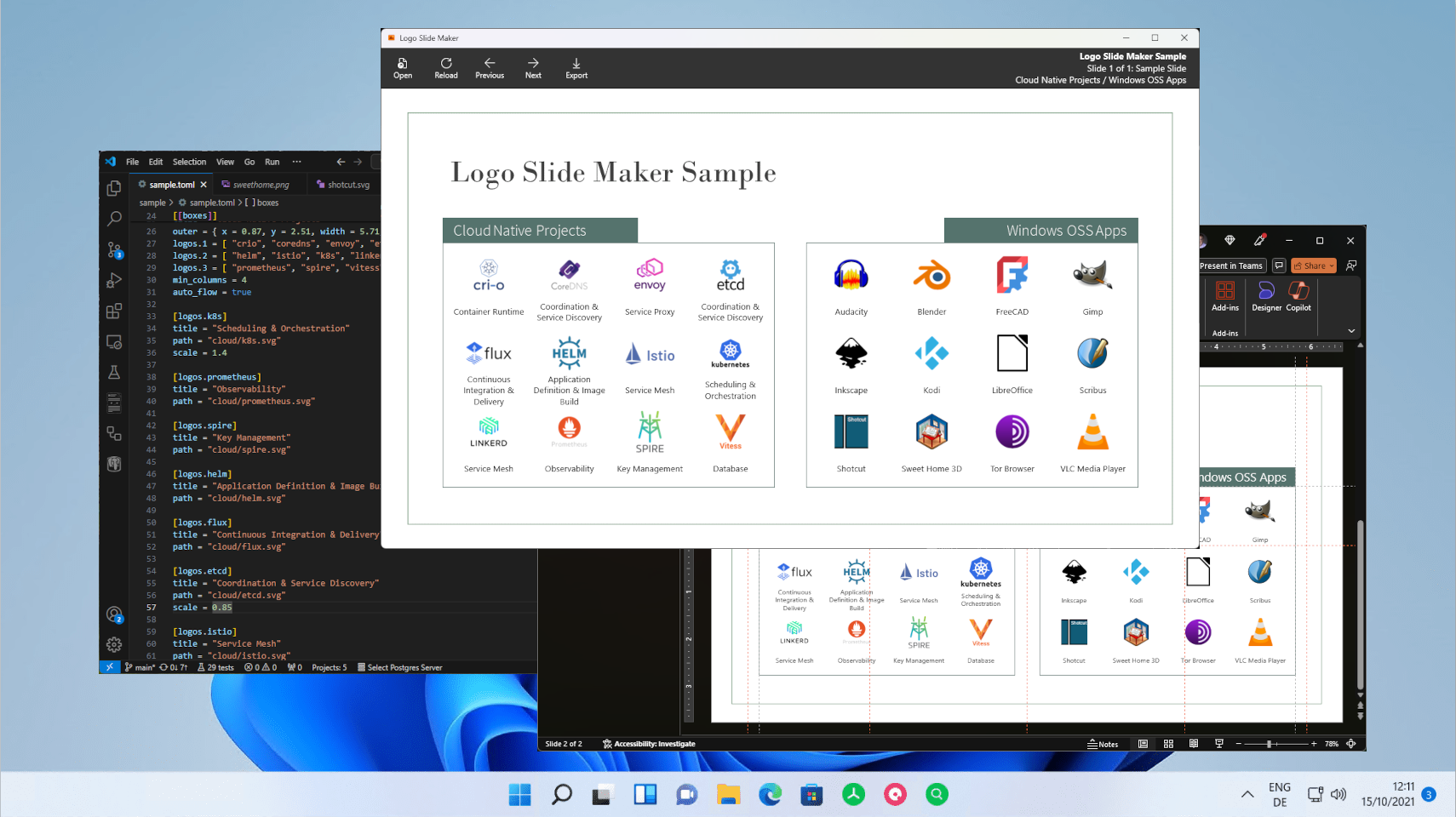Viewport: 1456px width, 817px height.
Task: Click 'Select Postgres Server' status item
Action: click(399, 667)
